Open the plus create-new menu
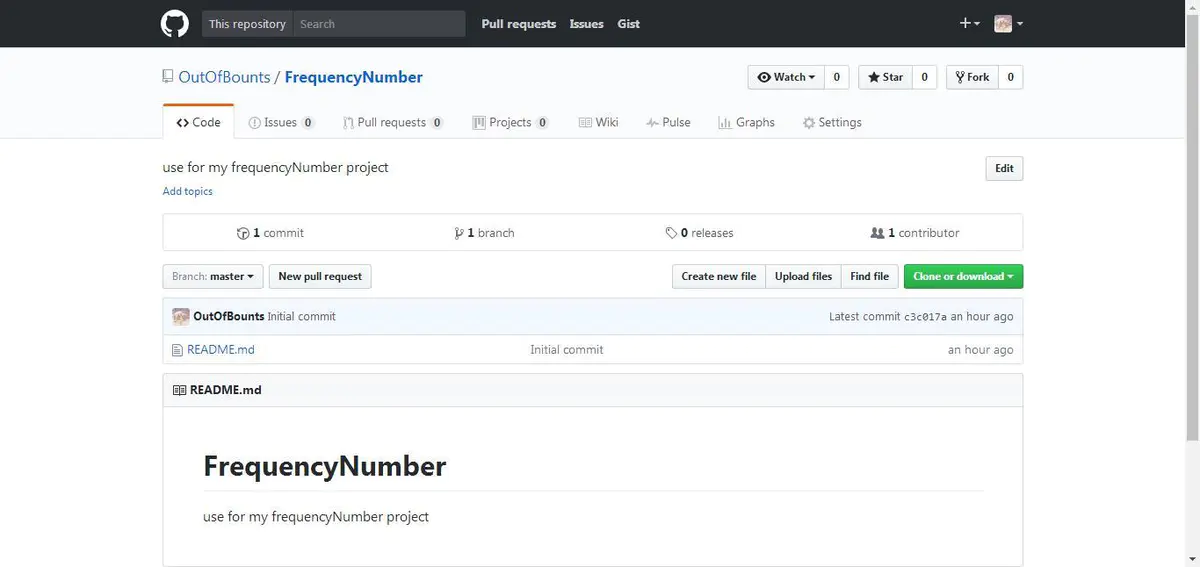Screen dimensions: 1200x567 point(969,24)
